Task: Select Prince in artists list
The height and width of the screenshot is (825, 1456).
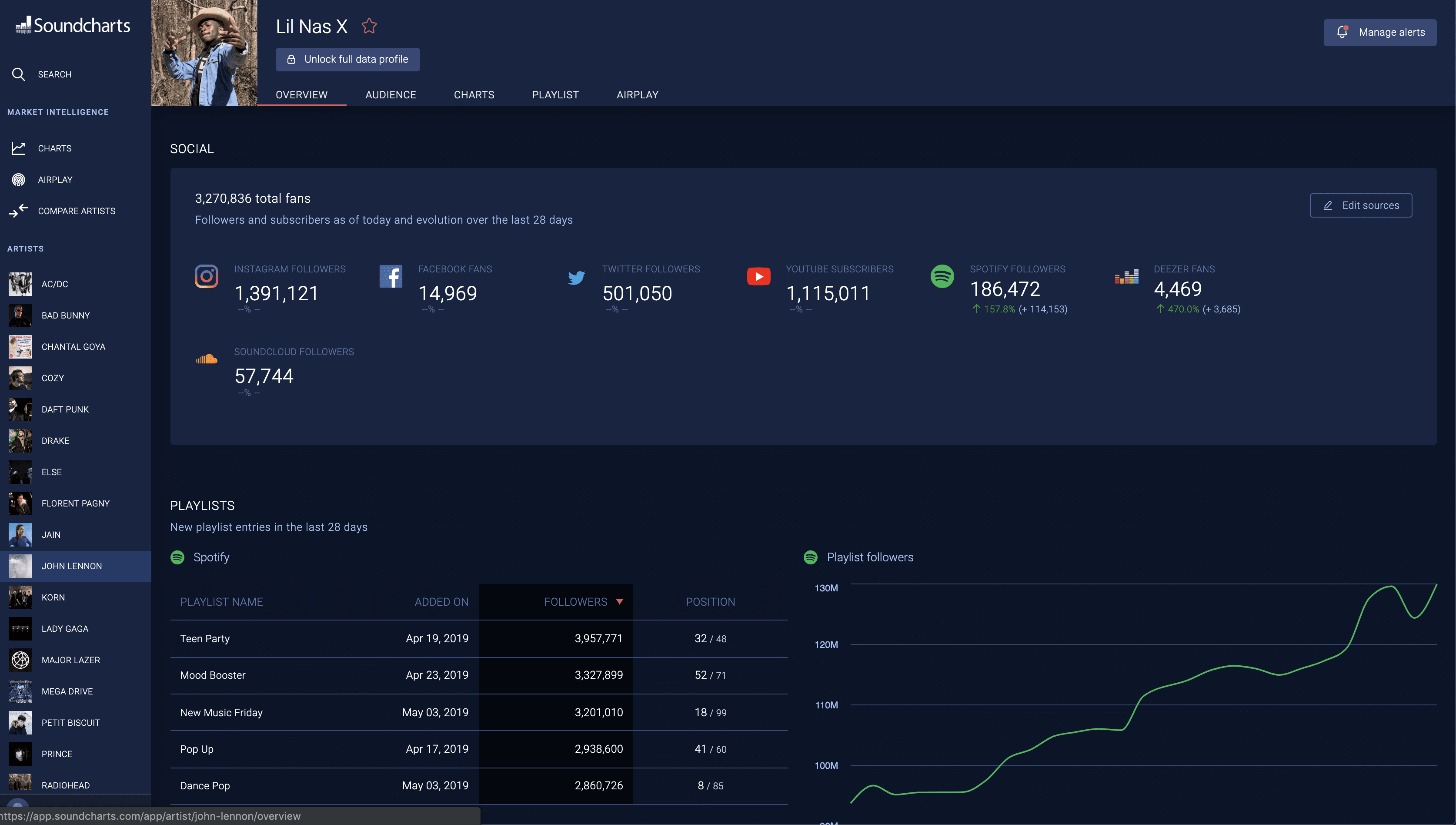Action: tap(75, 754)
